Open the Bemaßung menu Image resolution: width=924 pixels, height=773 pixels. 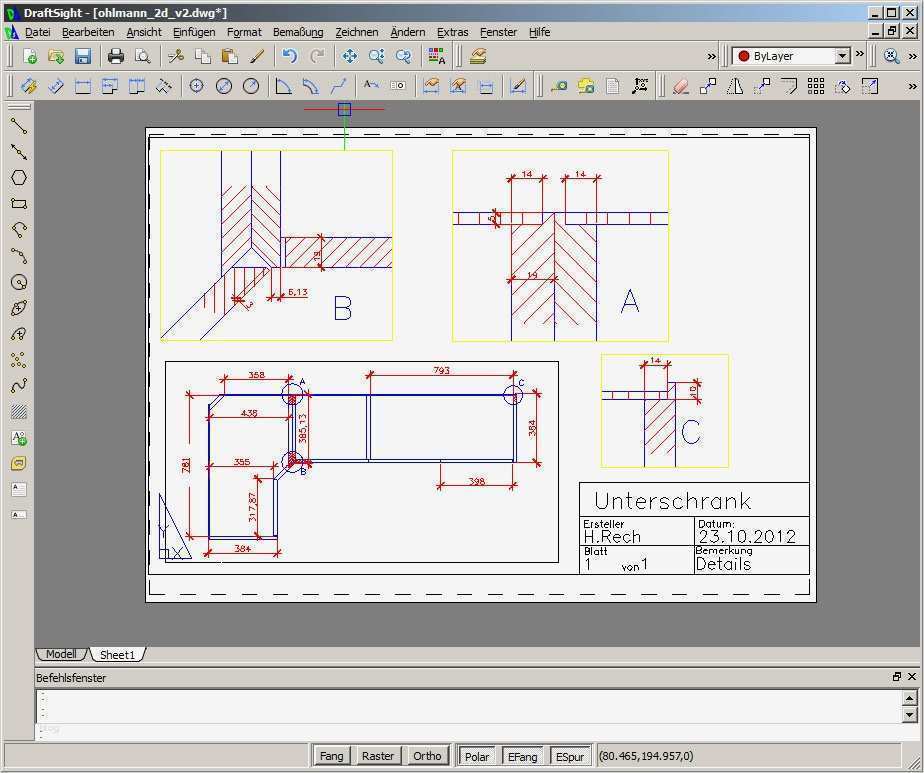pos(298,32)
